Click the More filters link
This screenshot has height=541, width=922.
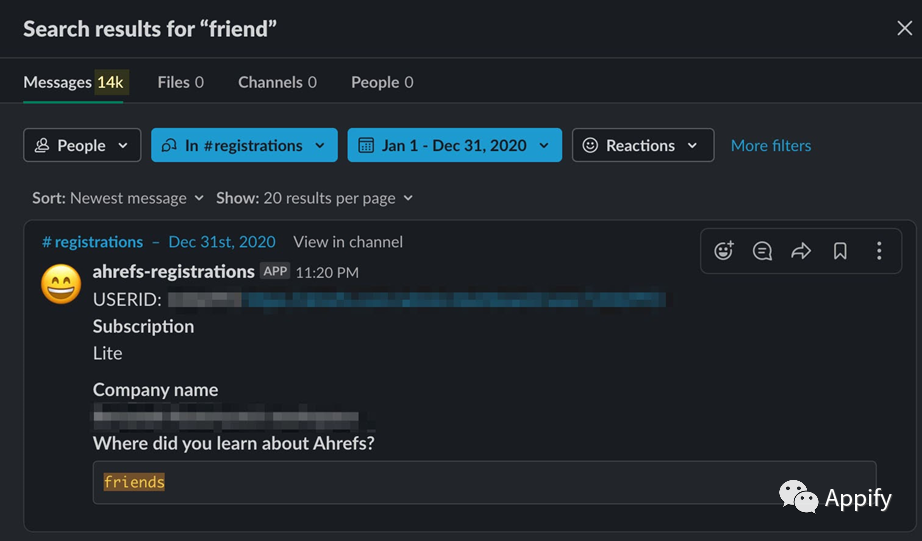coord(771,145)
